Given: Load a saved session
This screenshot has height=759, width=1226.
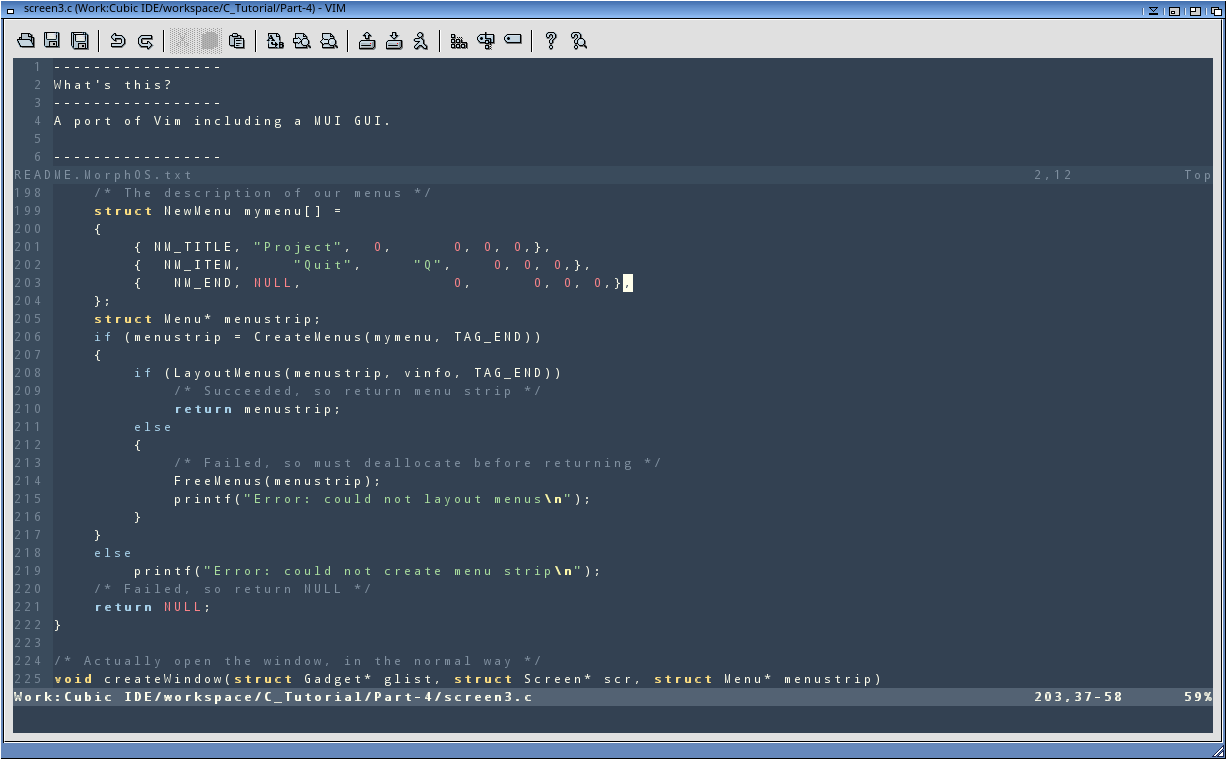Looking at the screenshot, I should [x=367, y=41].
